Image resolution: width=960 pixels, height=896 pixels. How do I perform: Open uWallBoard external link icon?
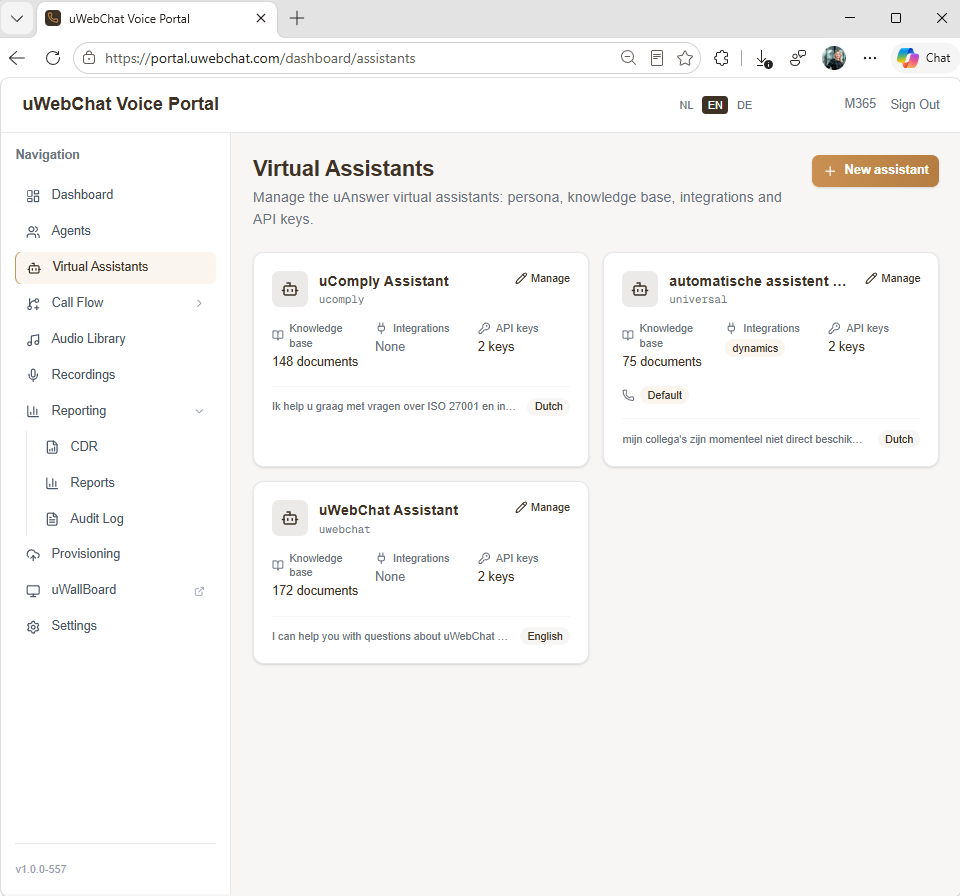pos(199,591)
